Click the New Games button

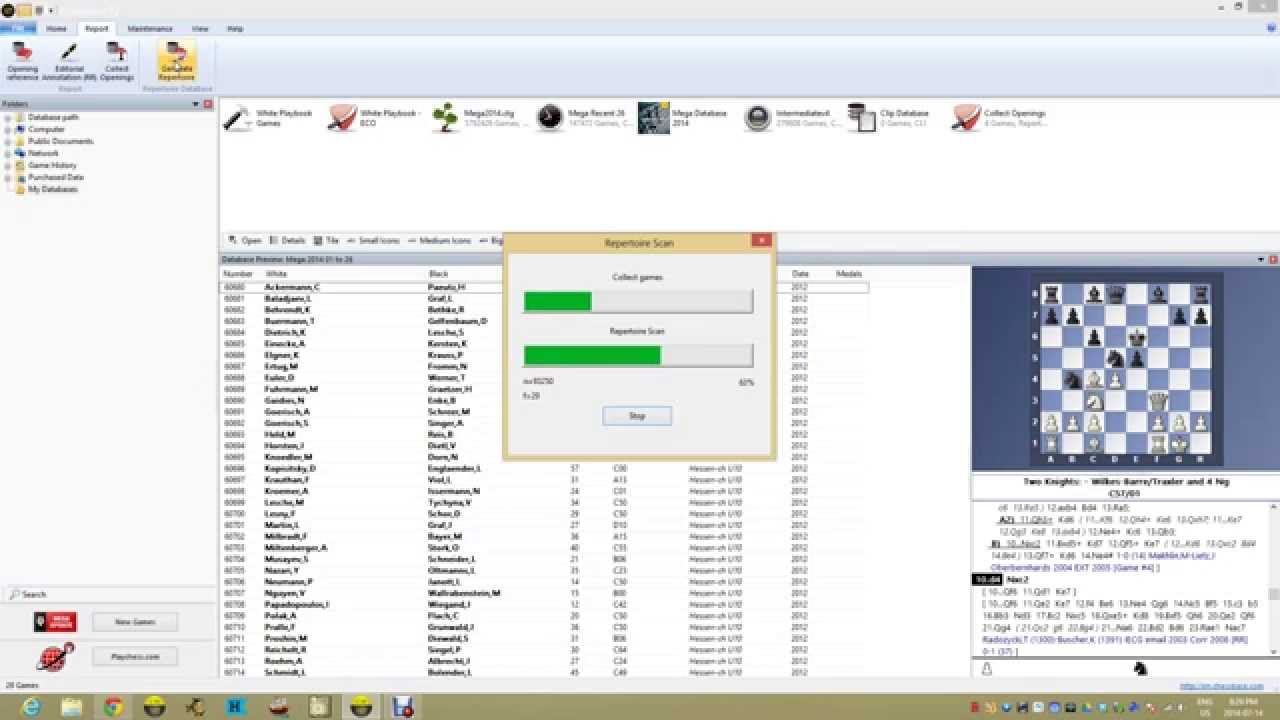click(135, 622)
